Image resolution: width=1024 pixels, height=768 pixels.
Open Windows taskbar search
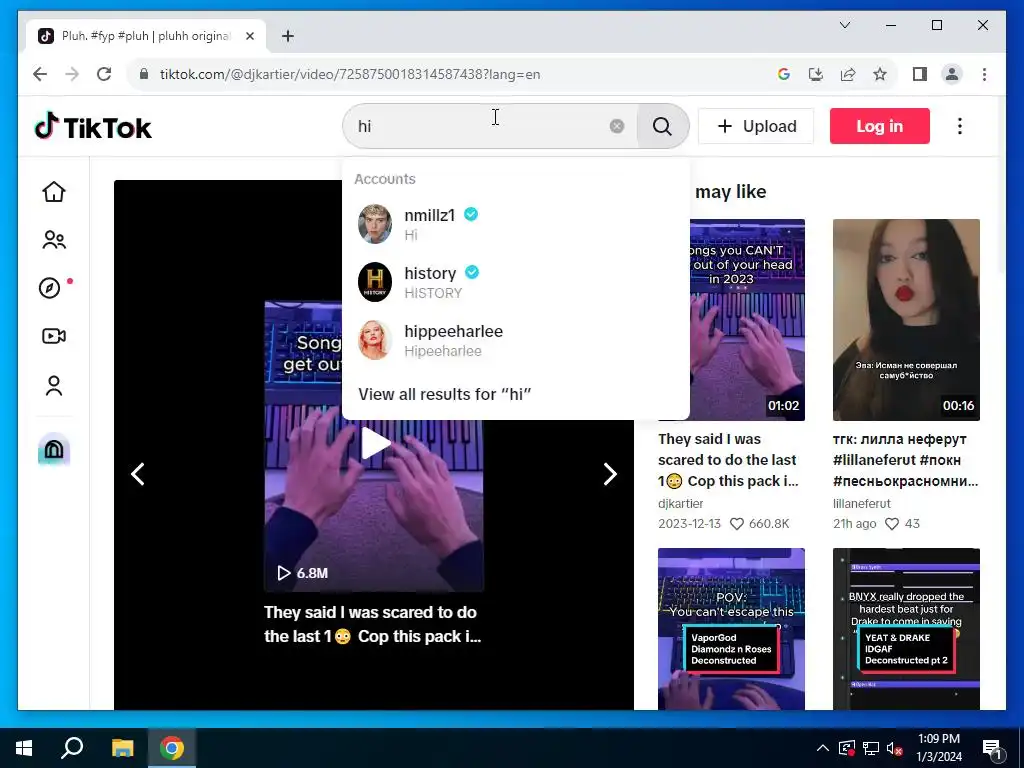(72, 748)
